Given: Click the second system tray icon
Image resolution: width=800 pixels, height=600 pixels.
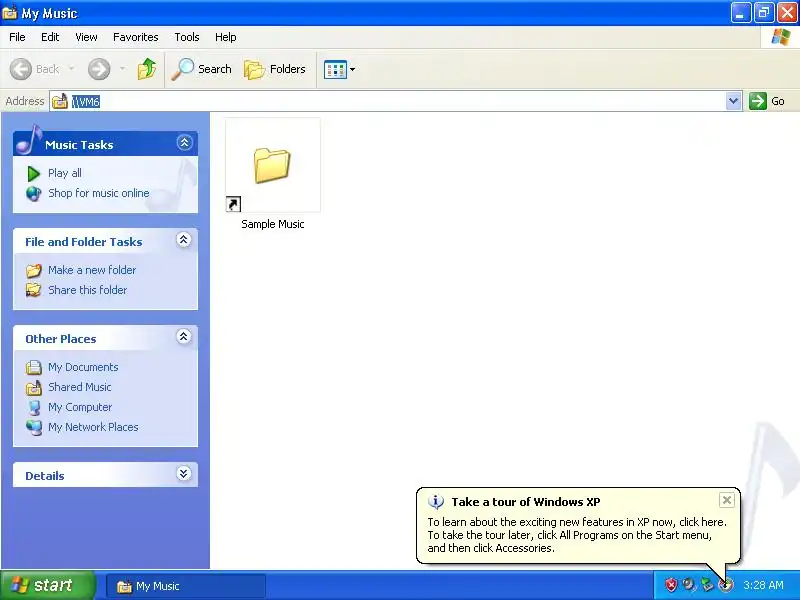Looking at the screenshot, I should [689, 585].
